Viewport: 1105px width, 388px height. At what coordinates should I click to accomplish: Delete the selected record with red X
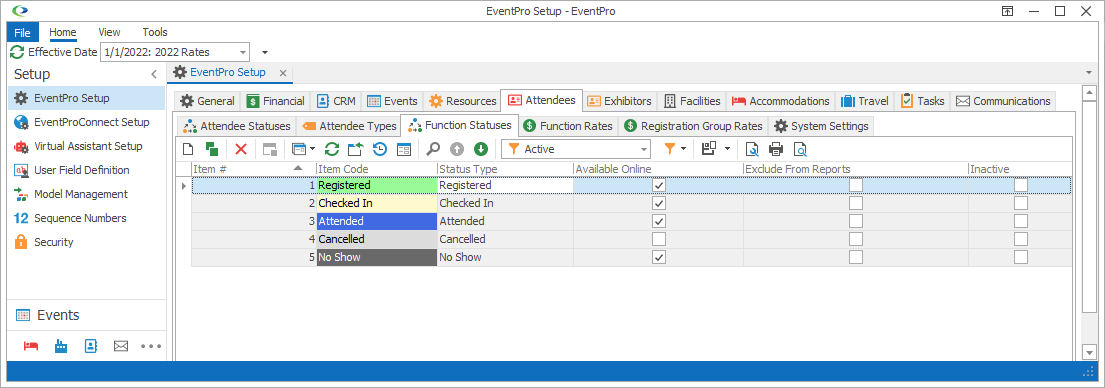(x=241, y=149)
